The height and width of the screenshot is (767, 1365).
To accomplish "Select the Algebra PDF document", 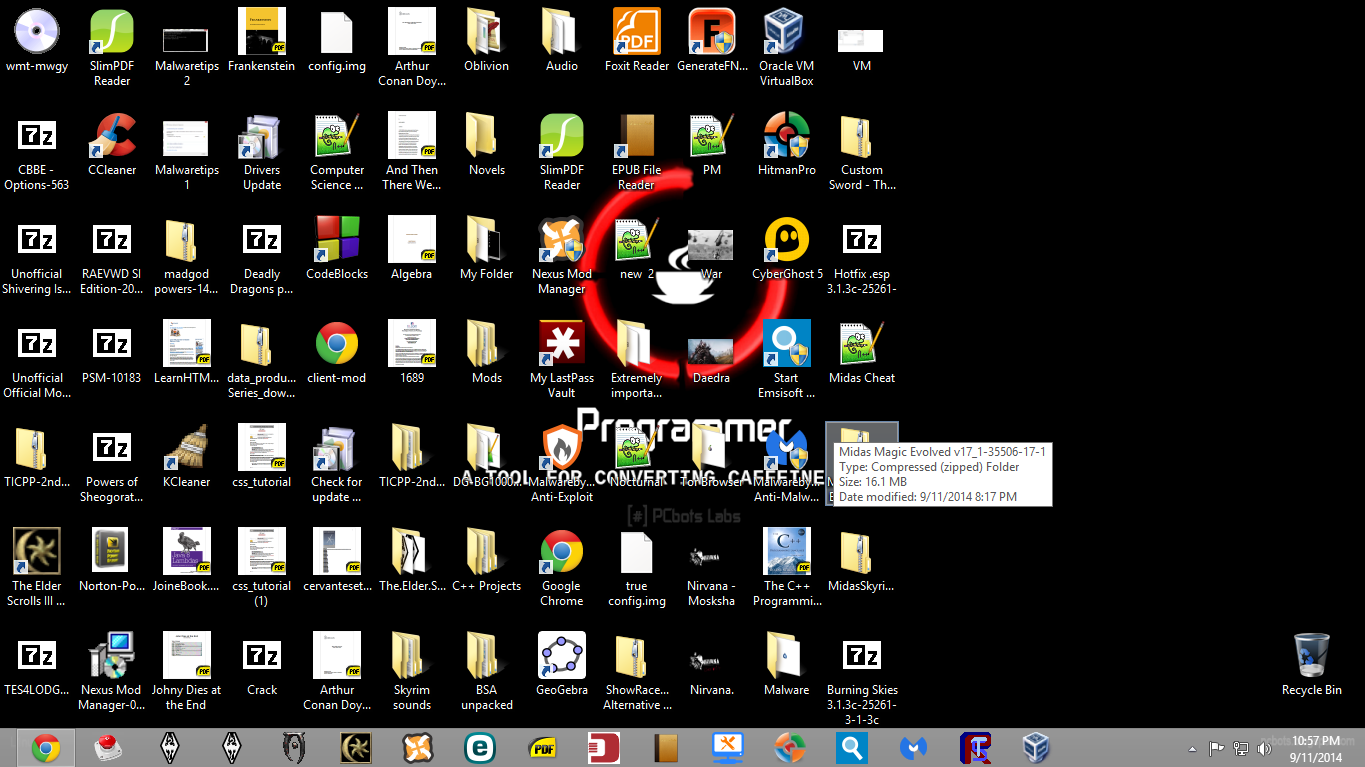I will (x=412, y=247).
